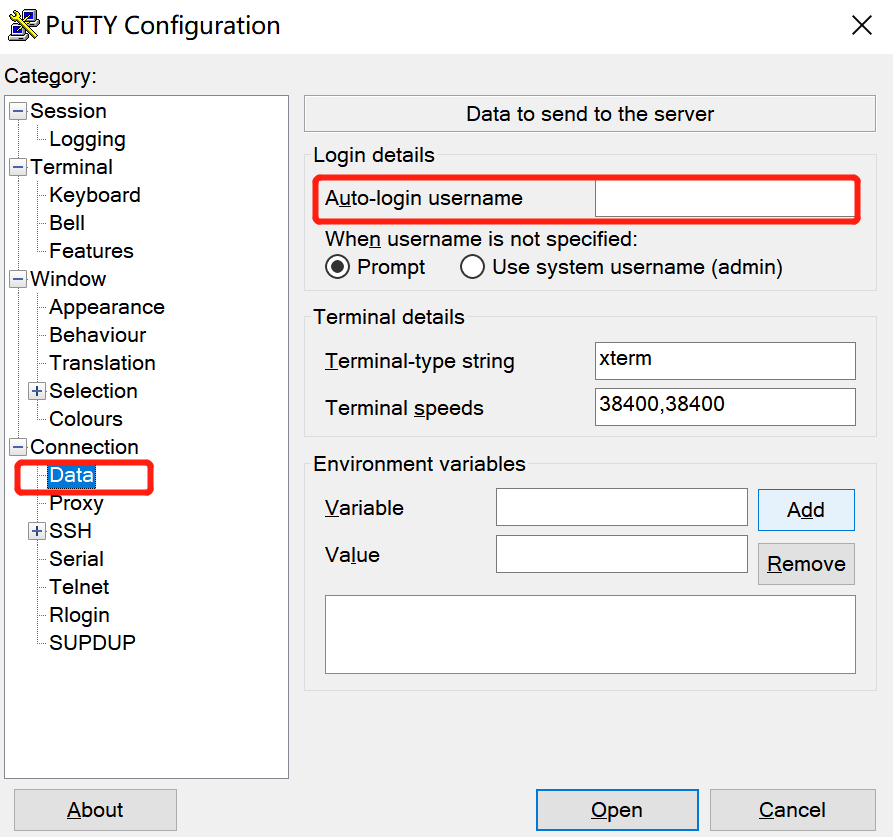Focus the Terminal-type string field
The height and width of the screenshot is (837, 893).
click(724, 361)
